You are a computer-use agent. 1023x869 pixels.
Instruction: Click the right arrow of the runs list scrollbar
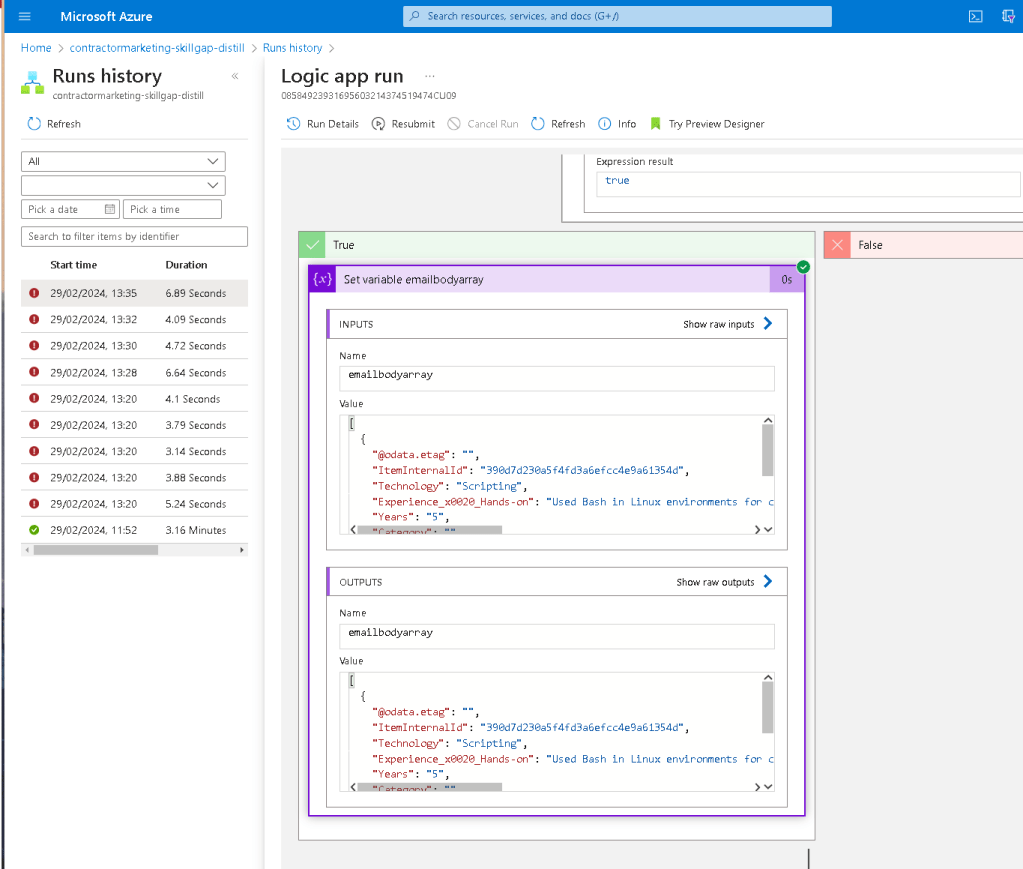(x=242, y=550)
